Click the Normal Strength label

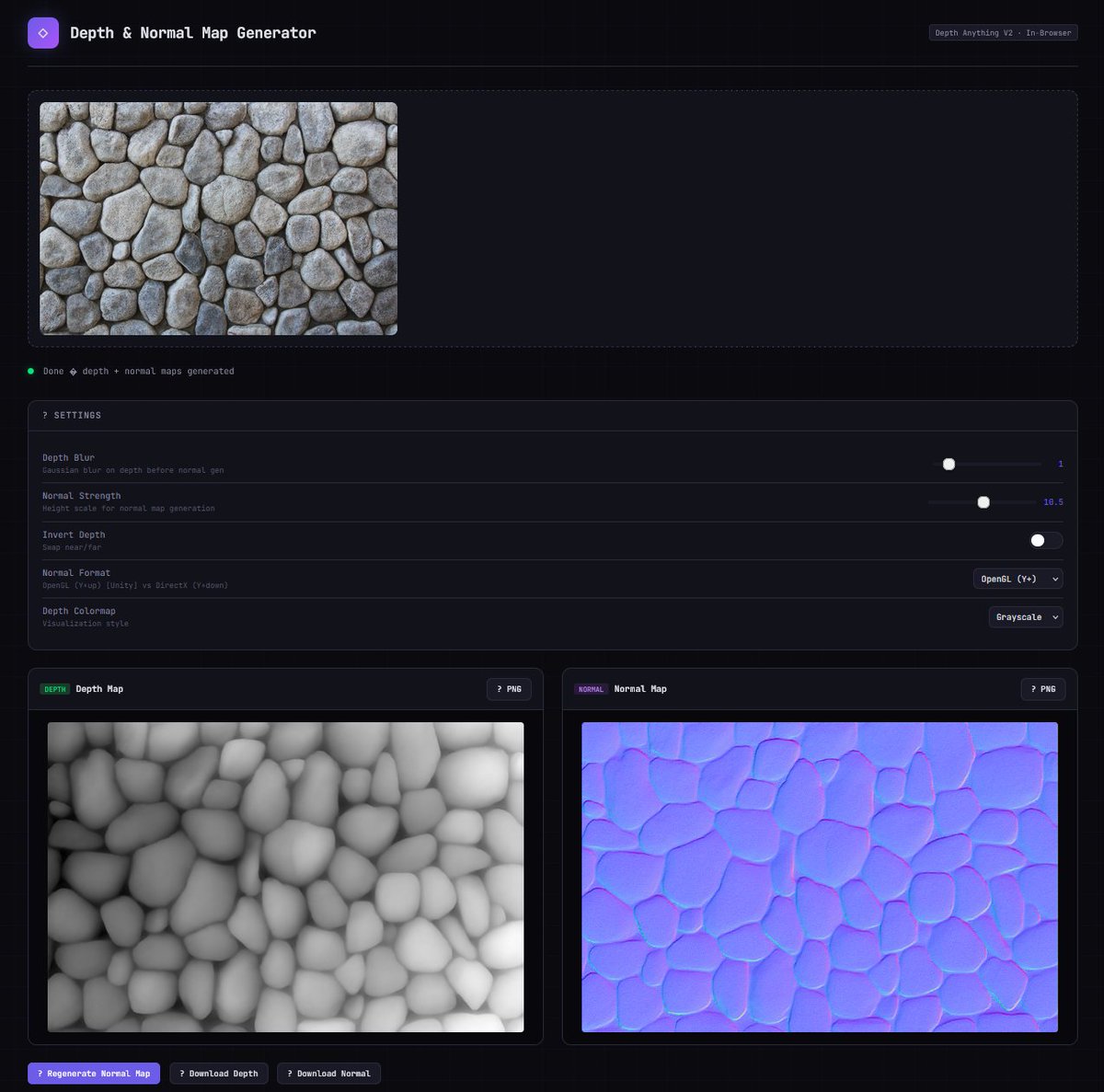click(x=82, y=496)
